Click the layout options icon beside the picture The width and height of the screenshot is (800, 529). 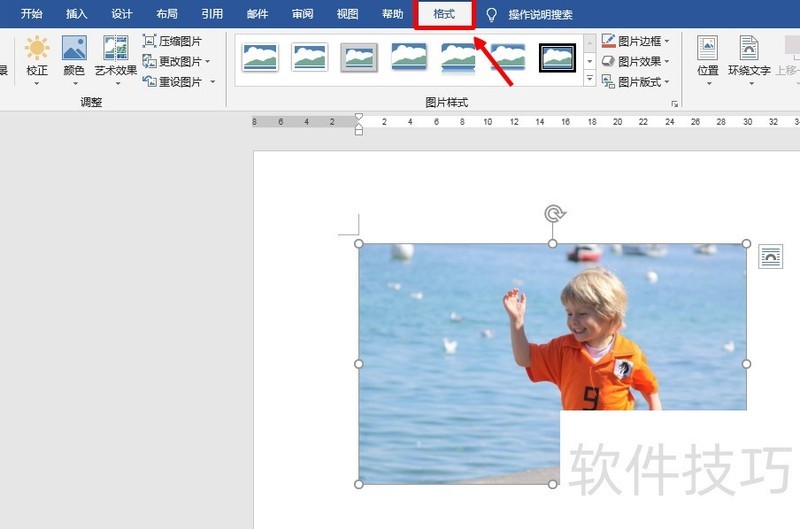coord(770,257)
